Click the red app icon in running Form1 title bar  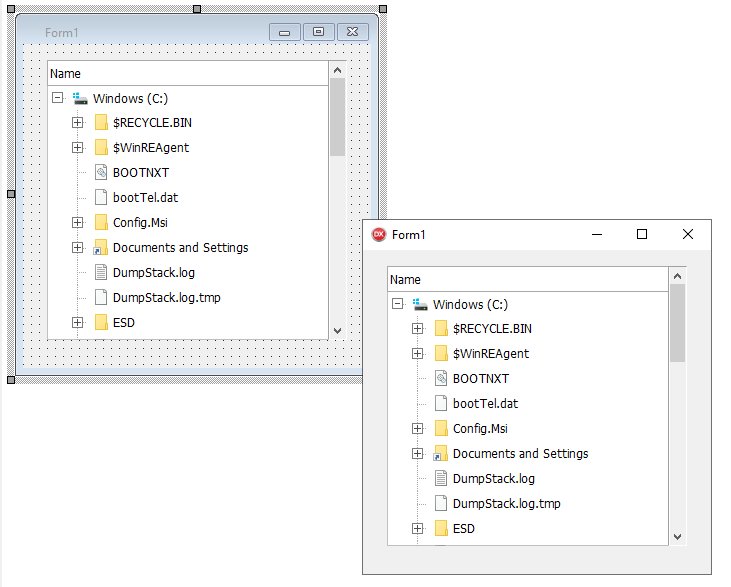click(379, 235)
